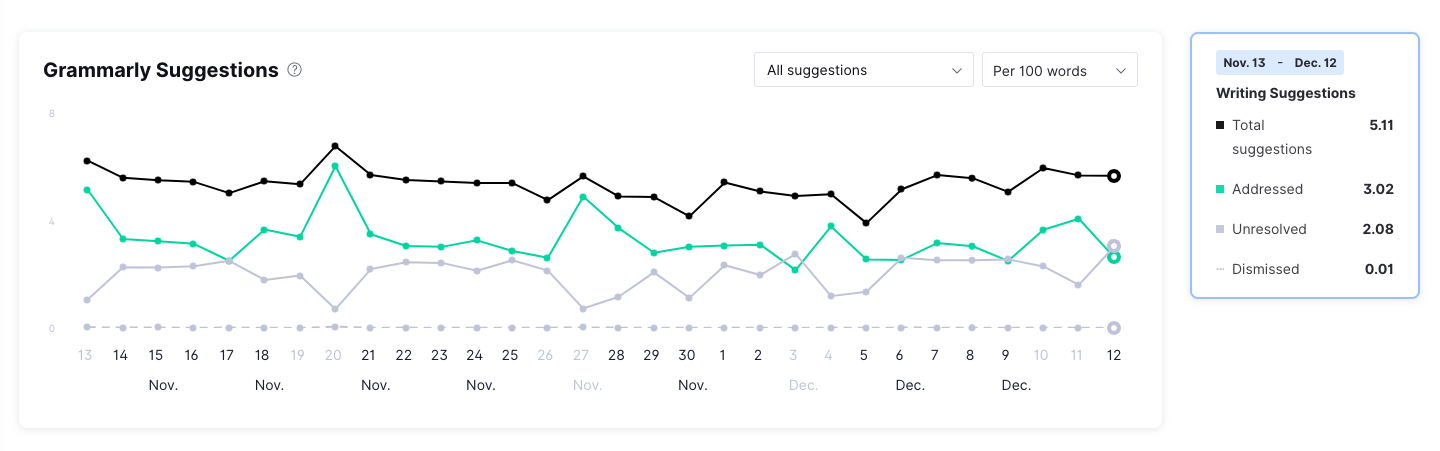Click the black low point on day 5
This screenshot has height=451, width=1440.
tap(866, 223)
